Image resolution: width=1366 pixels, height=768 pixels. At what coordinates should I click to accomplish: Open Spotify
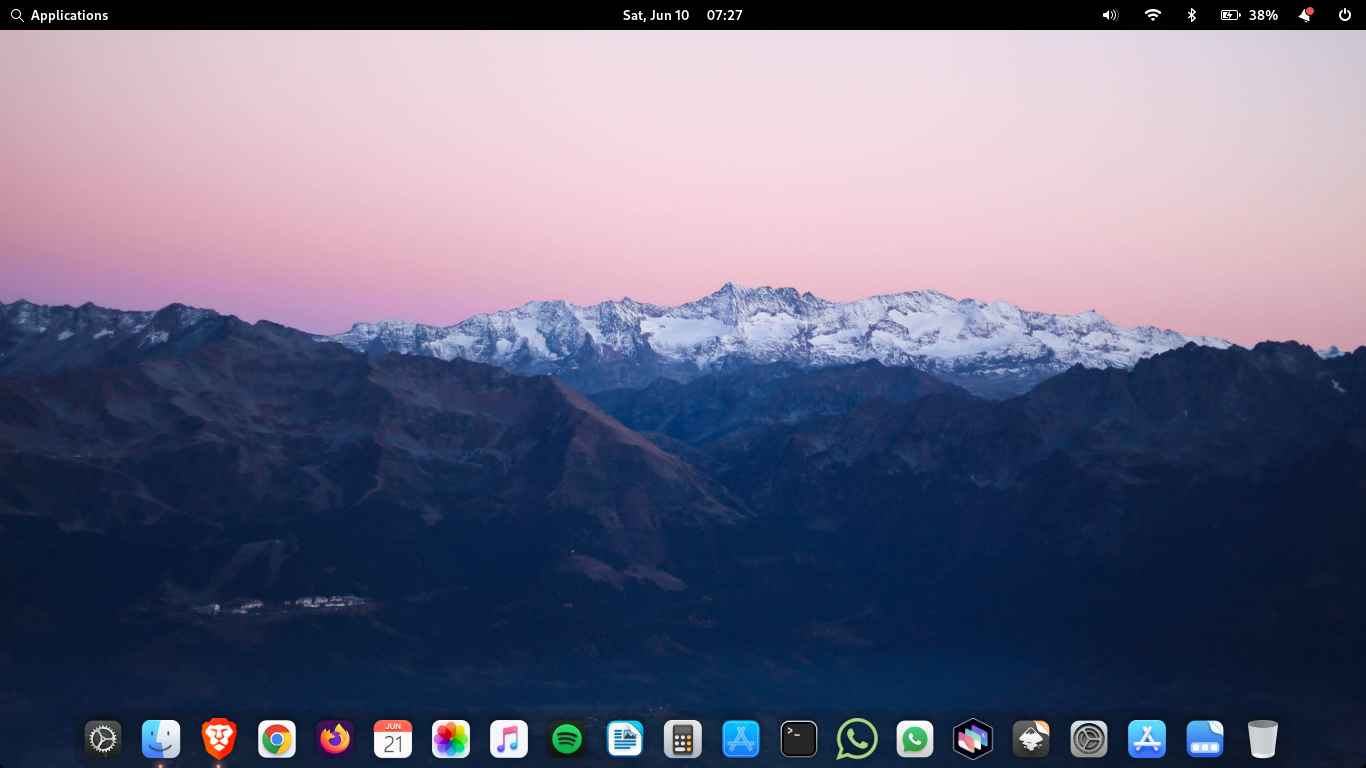pos(567,738)
